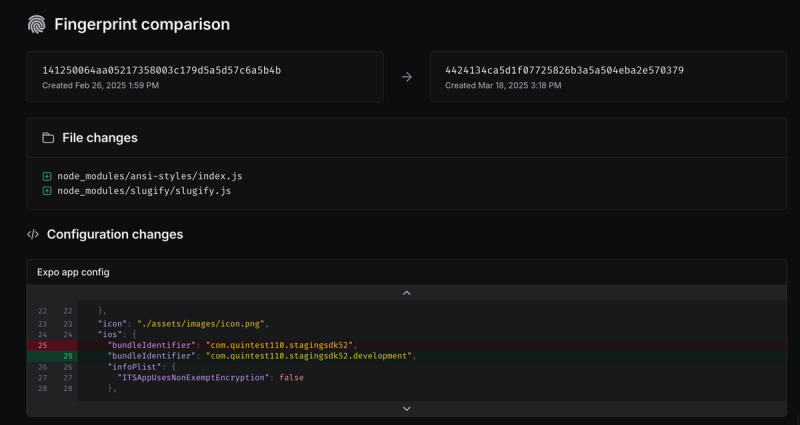Click the removed bundleIdentifier line 25
The width and height of the screenshot is (800, 425).
pos(407,345)
